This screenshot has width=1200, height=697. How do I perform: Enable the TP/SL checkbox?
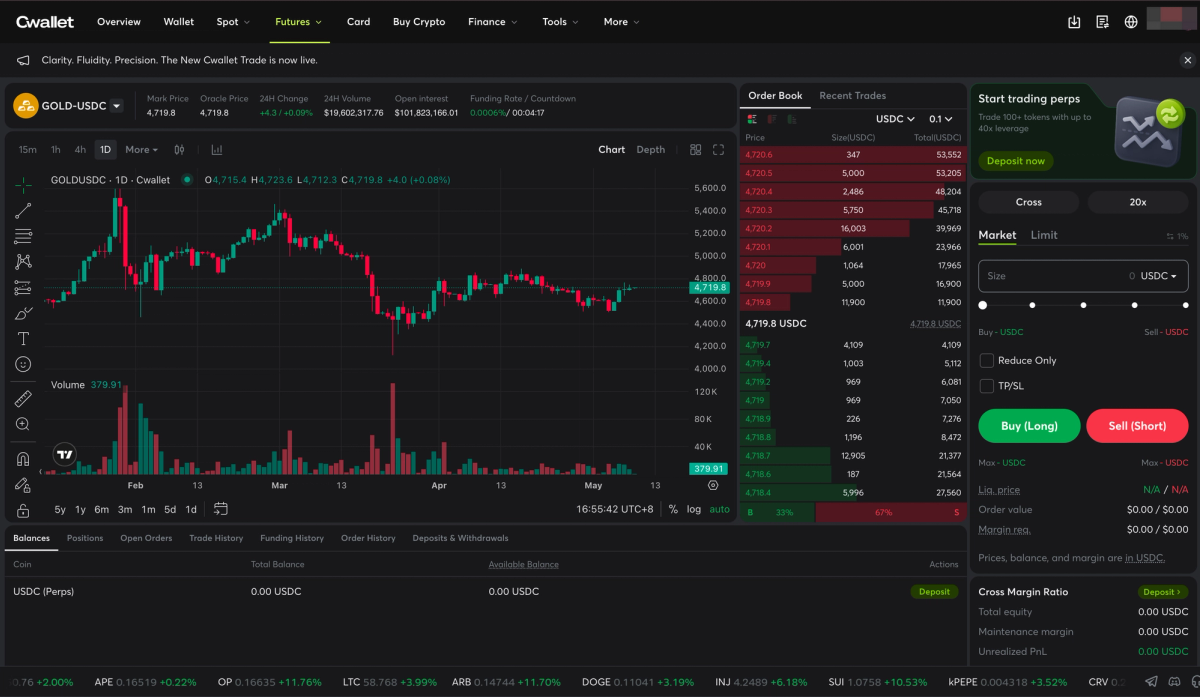987,386
